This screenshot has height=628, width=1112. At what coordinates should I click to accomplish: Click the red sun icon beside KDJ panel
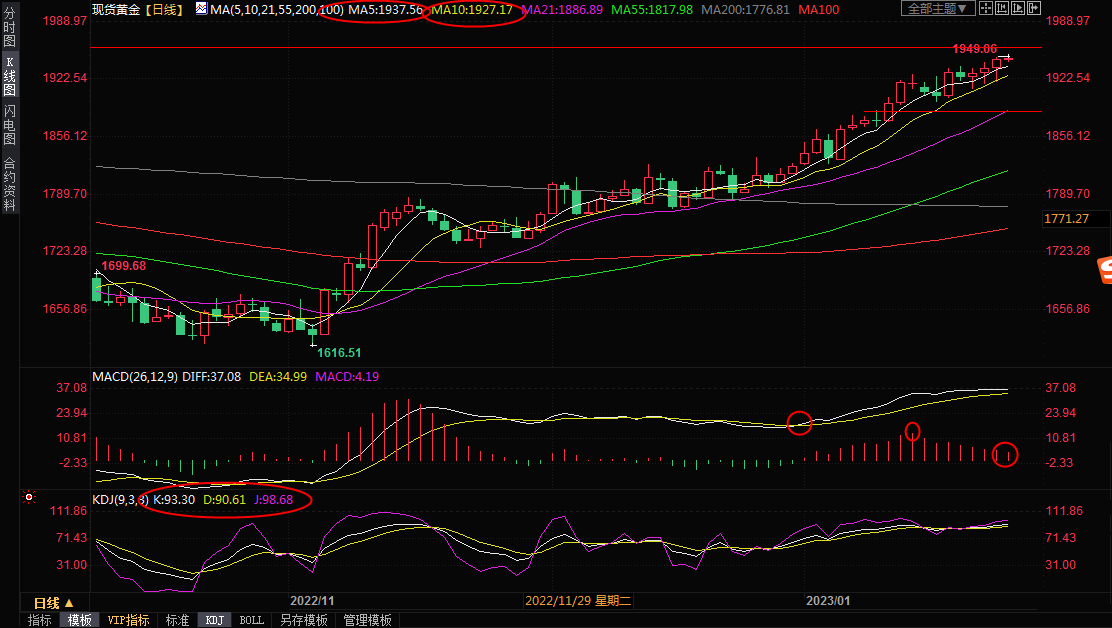(29, 497)
